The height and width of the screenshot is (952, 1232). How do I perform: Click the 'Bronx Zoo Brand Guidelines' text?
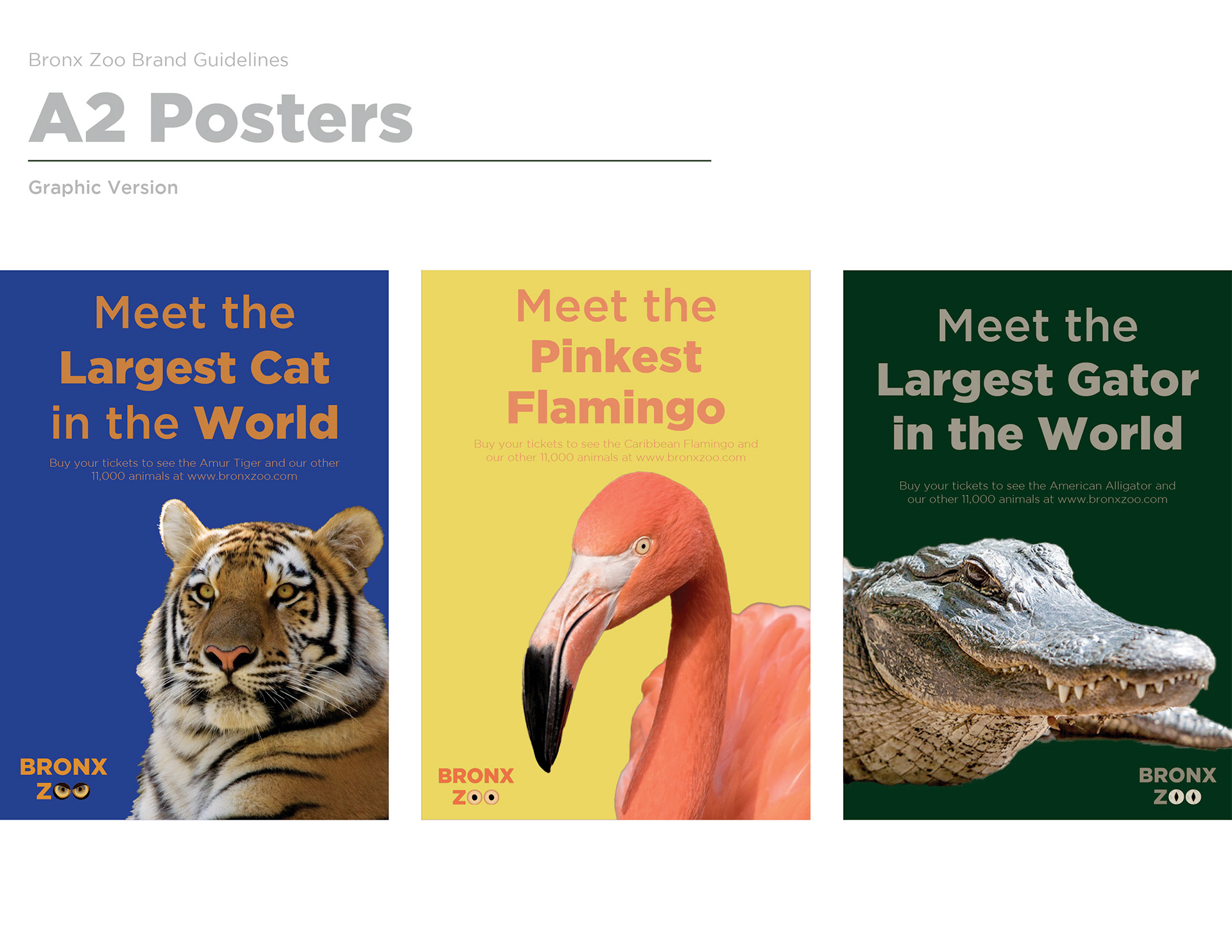tap(158, 60)
